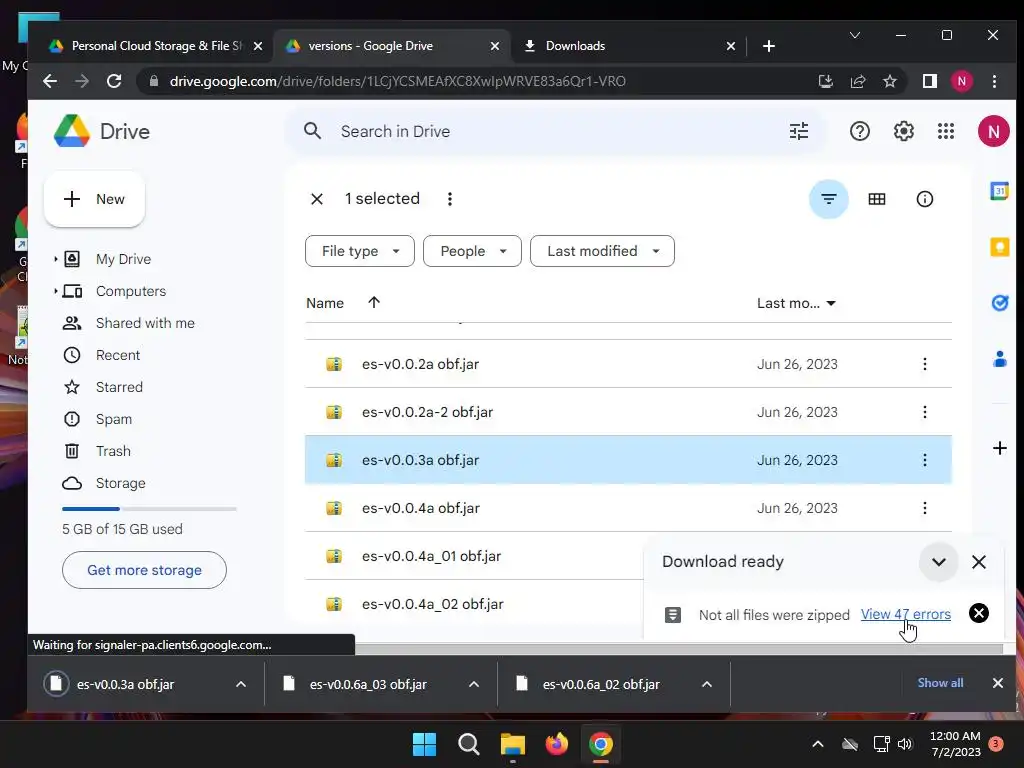Open the search options filter icon
Screen dimensions: 1024x768
point(799,131)
